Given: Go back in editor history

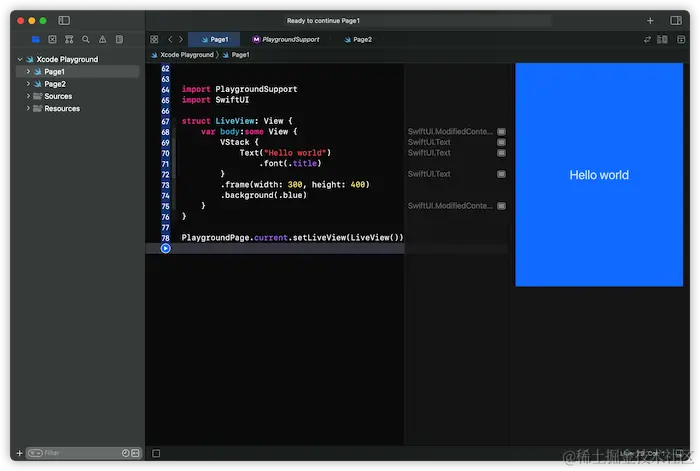Looking at the screenshot, I should 170,39.
